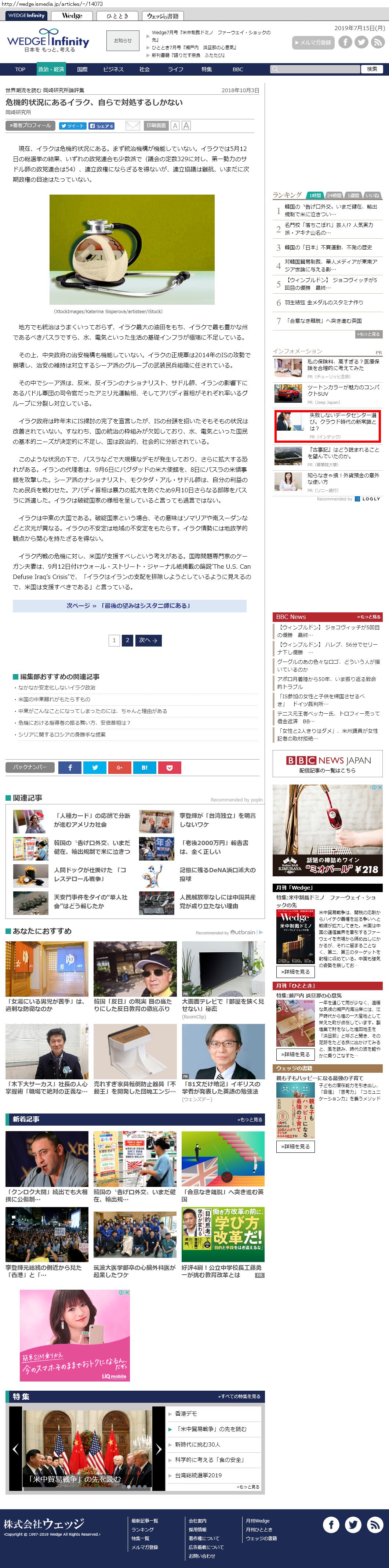Go to BBC nav menu
Screen dimensions: 389x1568
tap(238, 69)
